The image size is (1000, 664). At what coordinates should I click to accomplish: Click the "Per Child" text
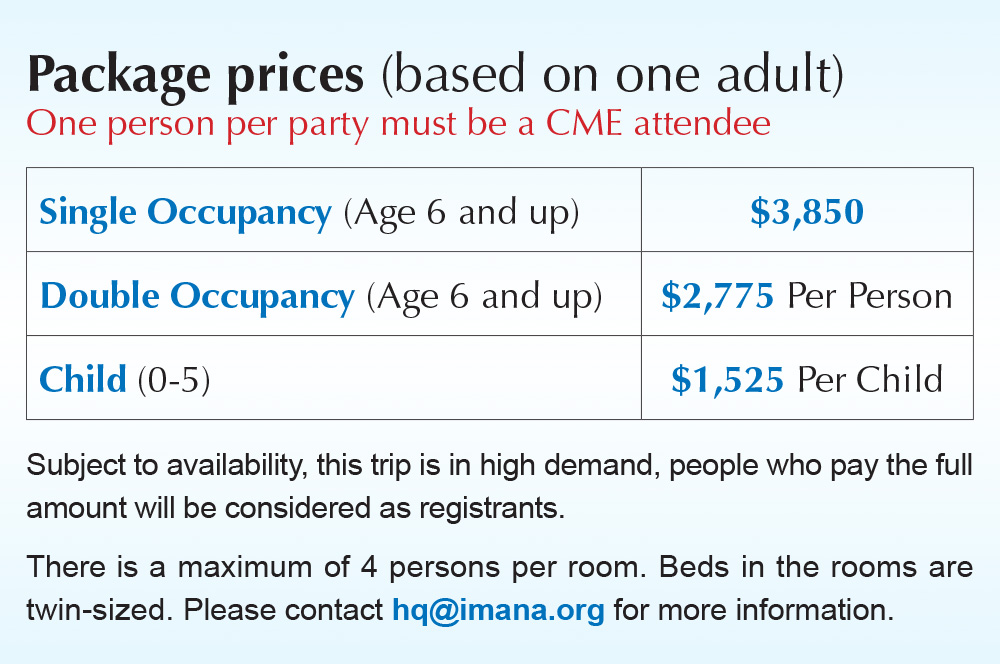click(x=870, y=380)
